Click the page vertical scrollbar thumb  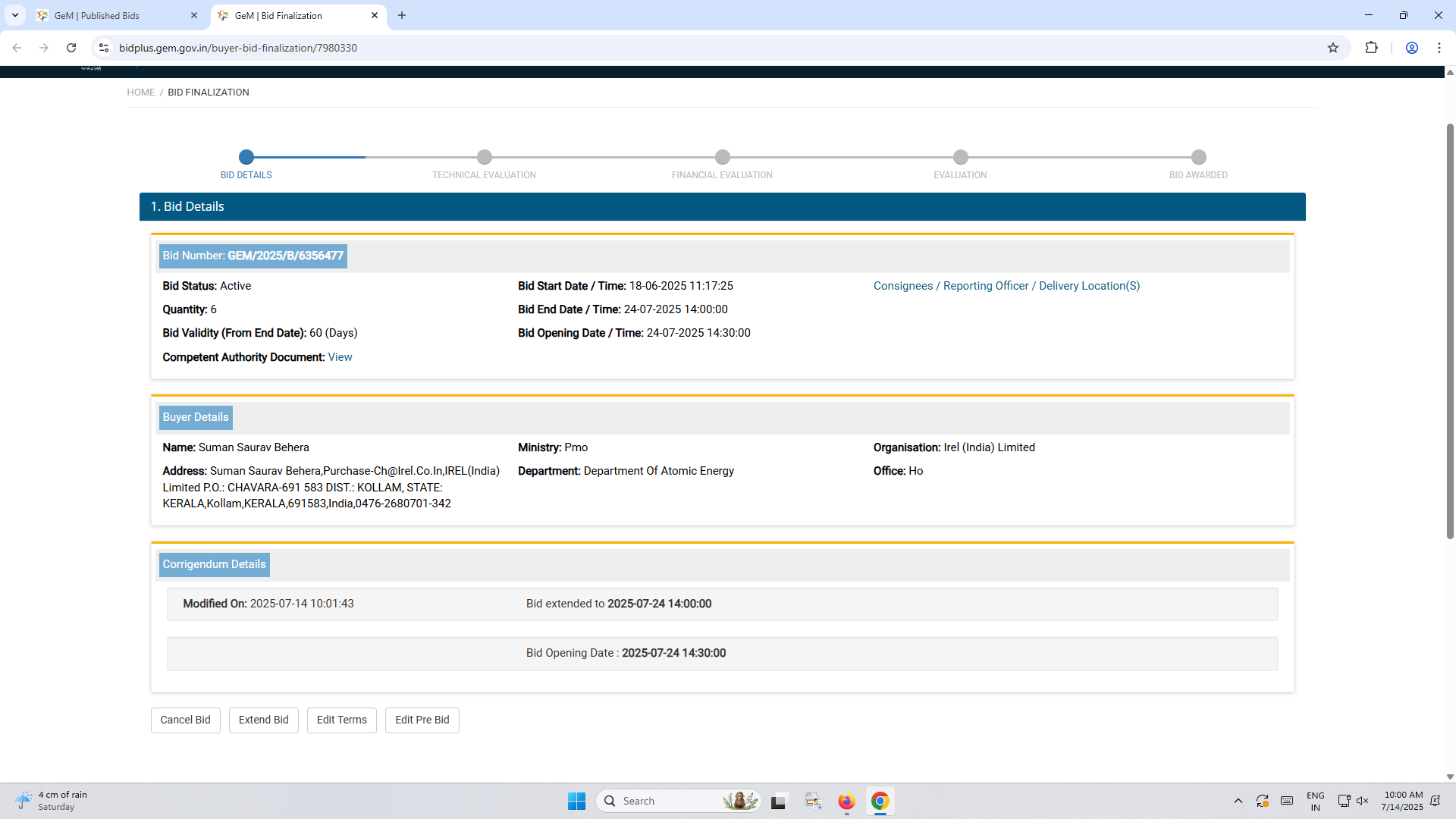(1450, 331)
